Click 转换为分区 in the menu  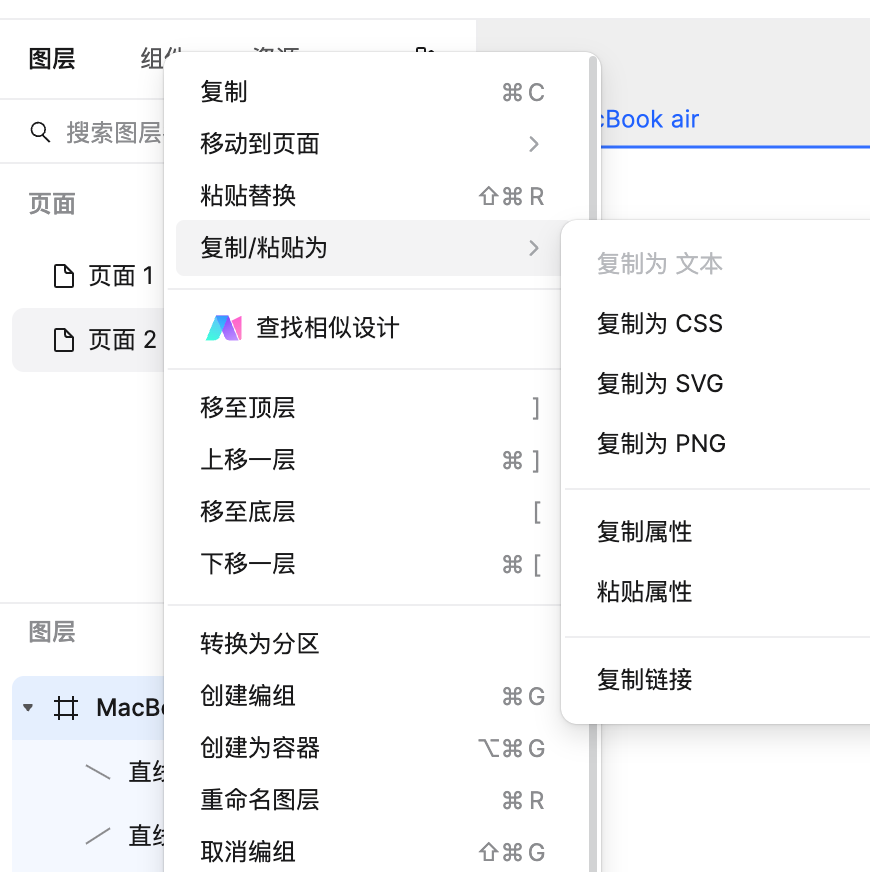pos(258,644)
